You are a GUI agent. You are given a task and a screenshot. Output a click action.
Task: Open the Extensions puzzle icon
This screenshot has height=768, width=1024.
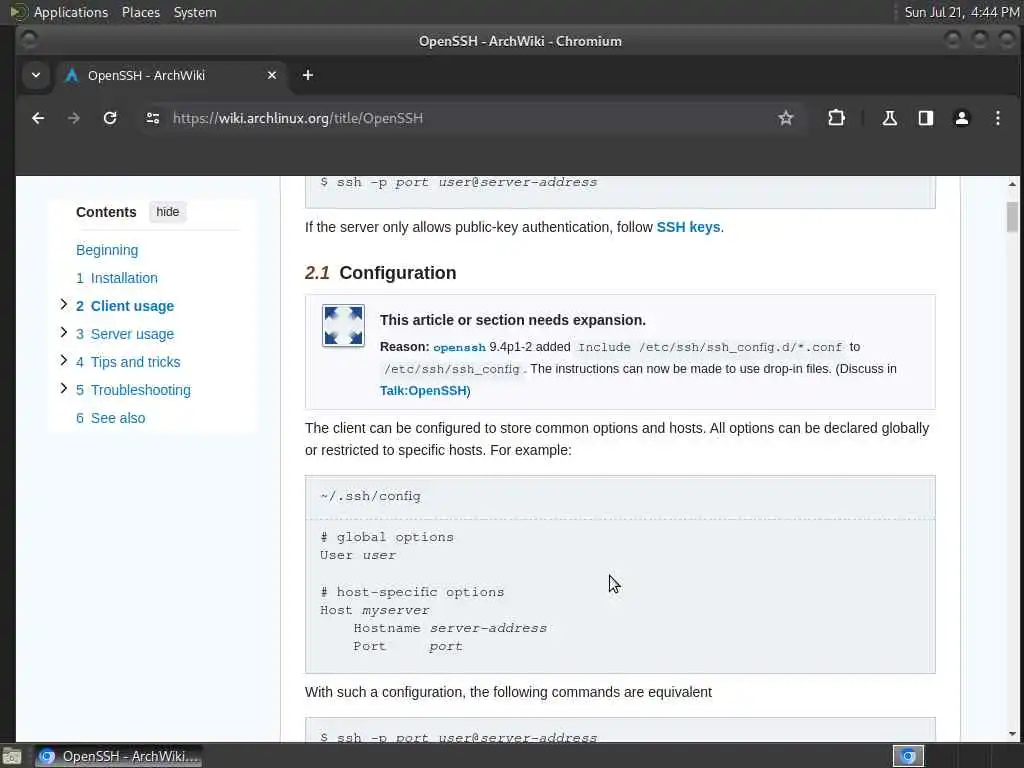(x=836, y=118)
